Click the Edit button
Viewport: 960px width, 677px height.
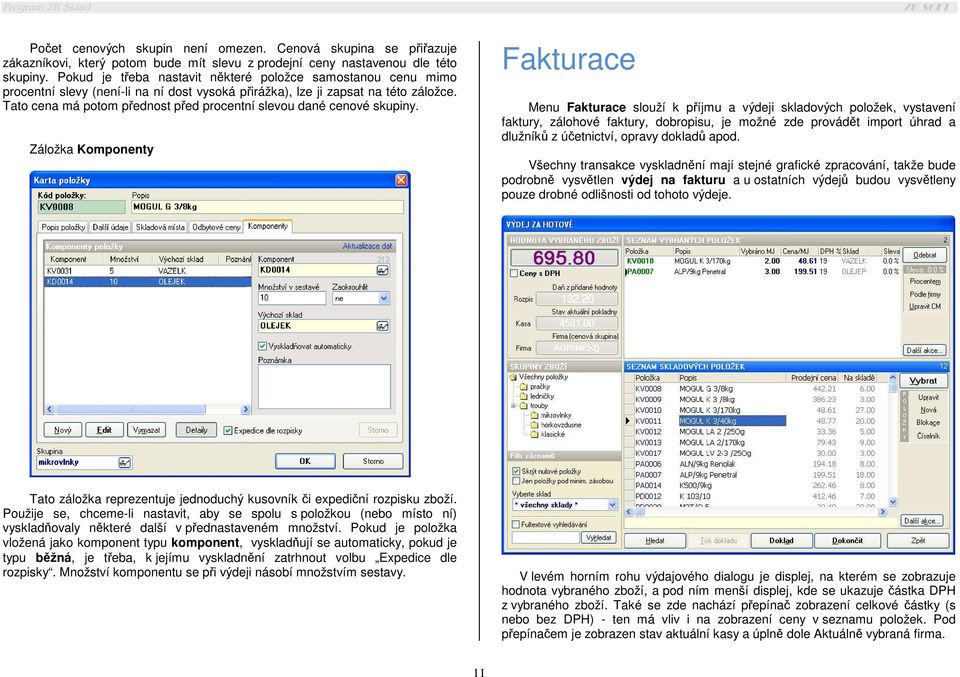pyautogui.click(x=104, y=430)
